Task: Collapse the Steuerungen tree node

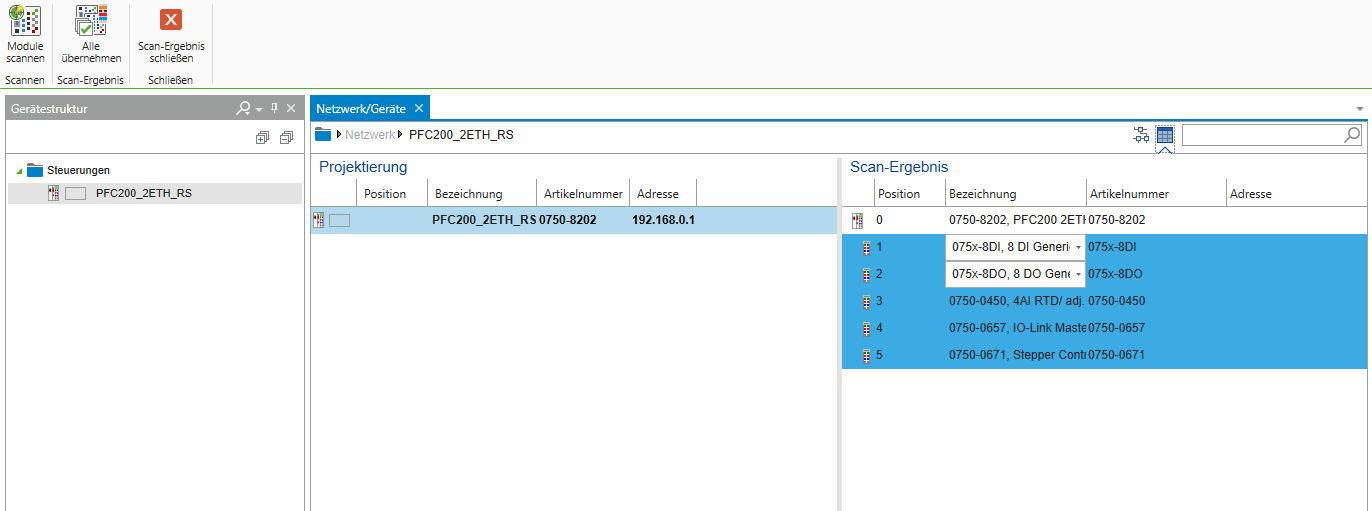Action: (x=19, y=171)
